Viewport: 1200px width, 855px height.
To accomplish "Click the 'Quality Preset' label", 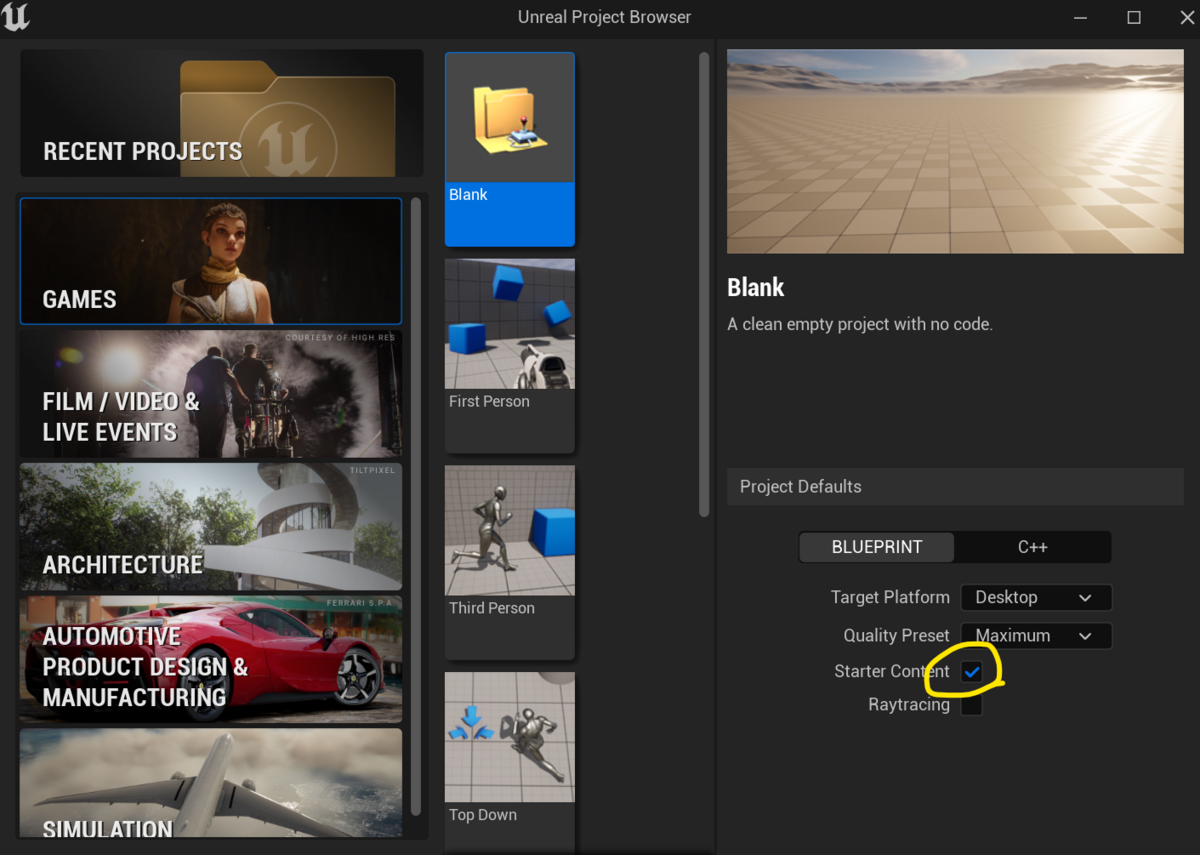I will (896, 635).
